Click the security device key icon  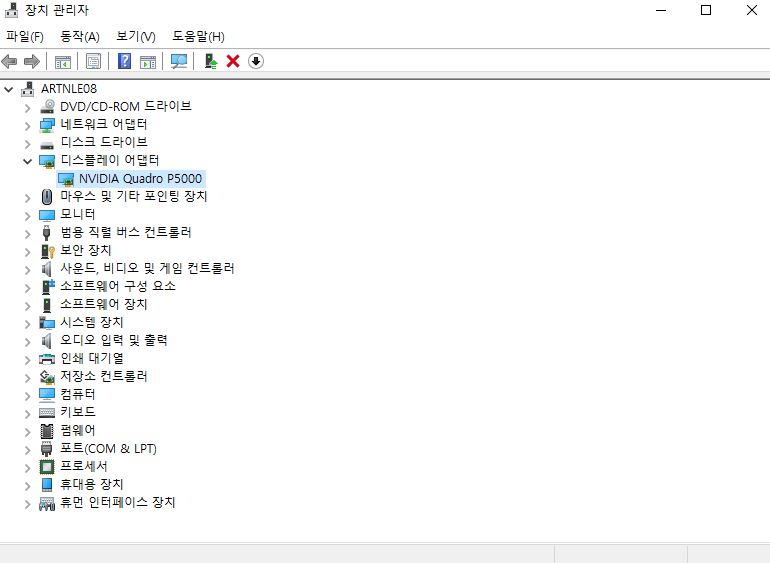48,251
